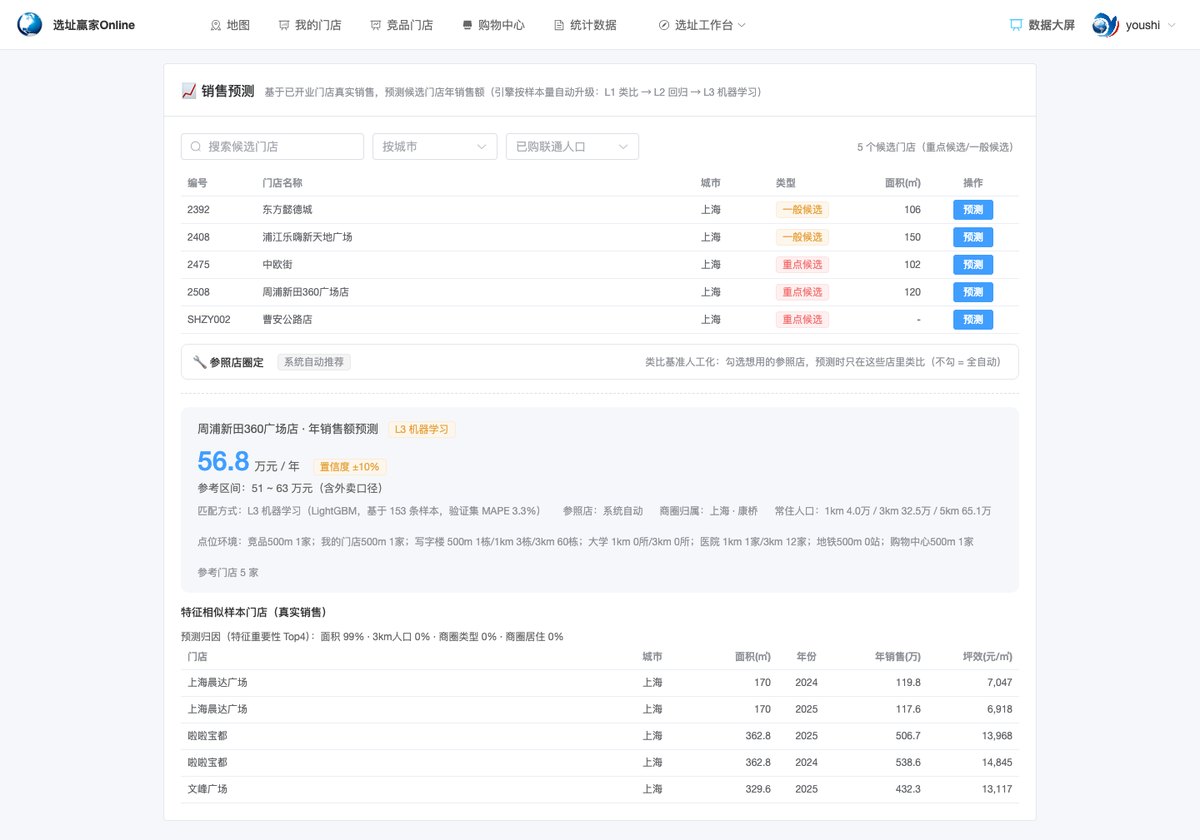Viewport: 1200px width, 840px height.
Task: Click the 选址赢家Online globe logo
Action: (x=30, y=25)
